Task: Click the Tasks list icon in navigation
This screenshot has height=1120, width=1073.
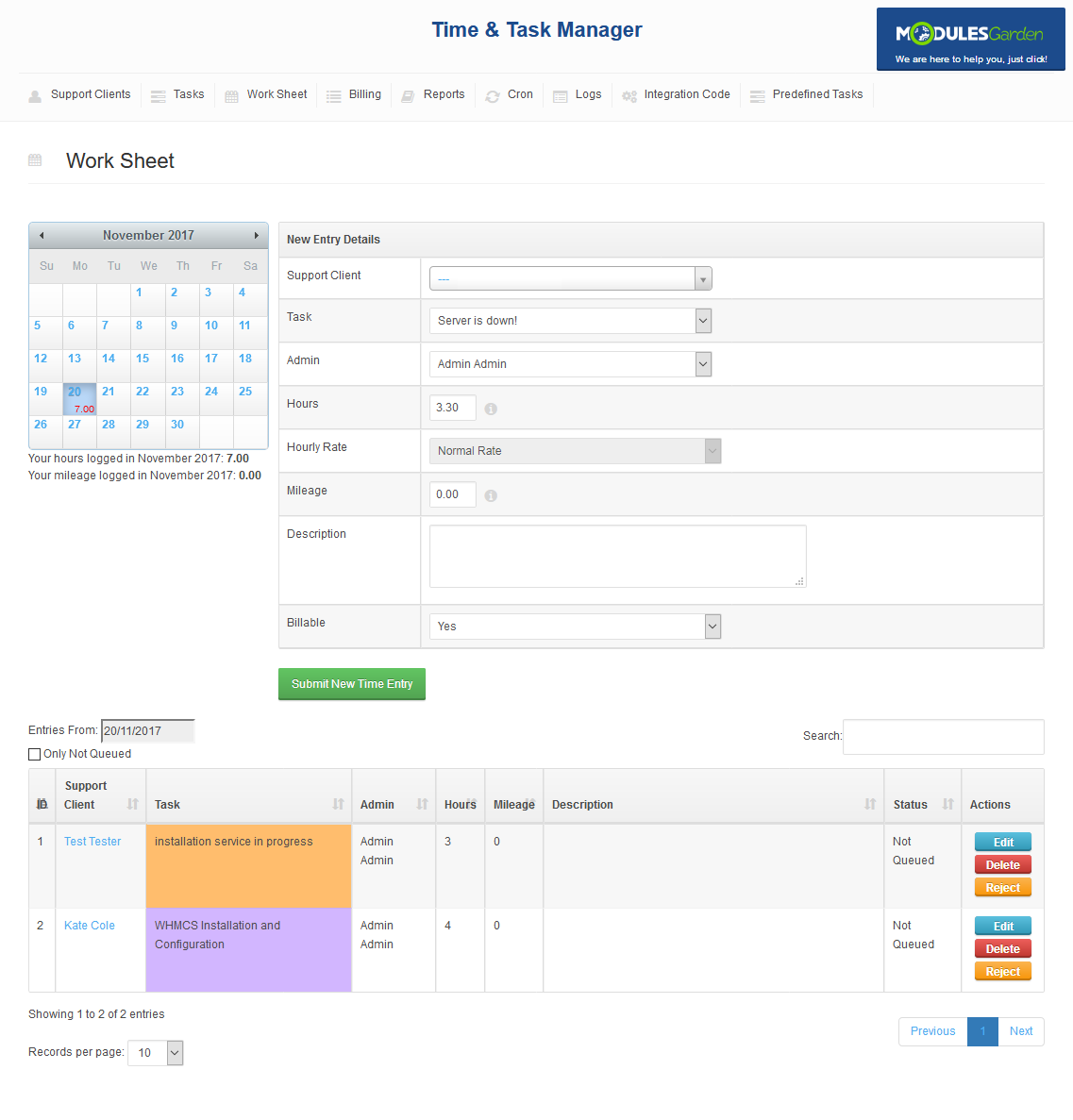Action: point(159,96)
